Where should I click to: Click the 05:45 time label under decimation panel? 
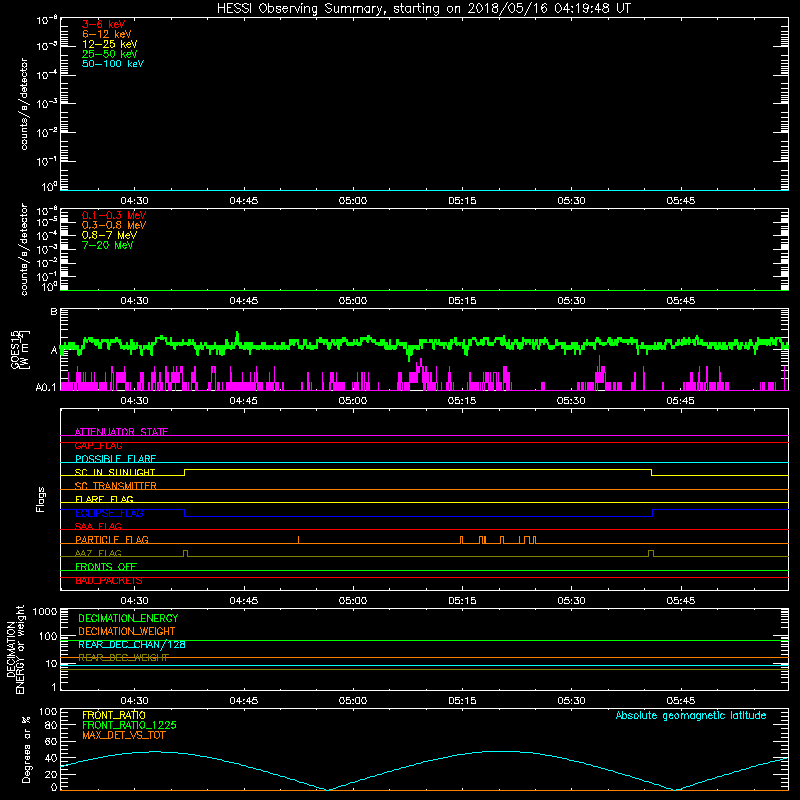[681, 701]
